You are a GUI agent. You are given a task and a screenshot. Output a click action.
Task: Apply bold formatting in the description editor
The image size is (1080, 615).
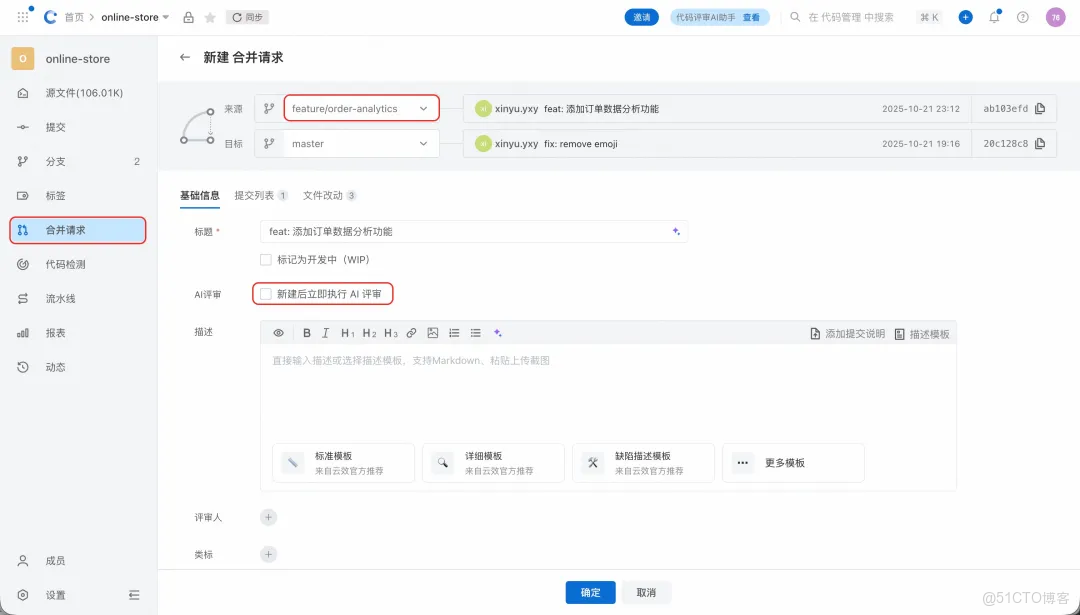point(307,333)
